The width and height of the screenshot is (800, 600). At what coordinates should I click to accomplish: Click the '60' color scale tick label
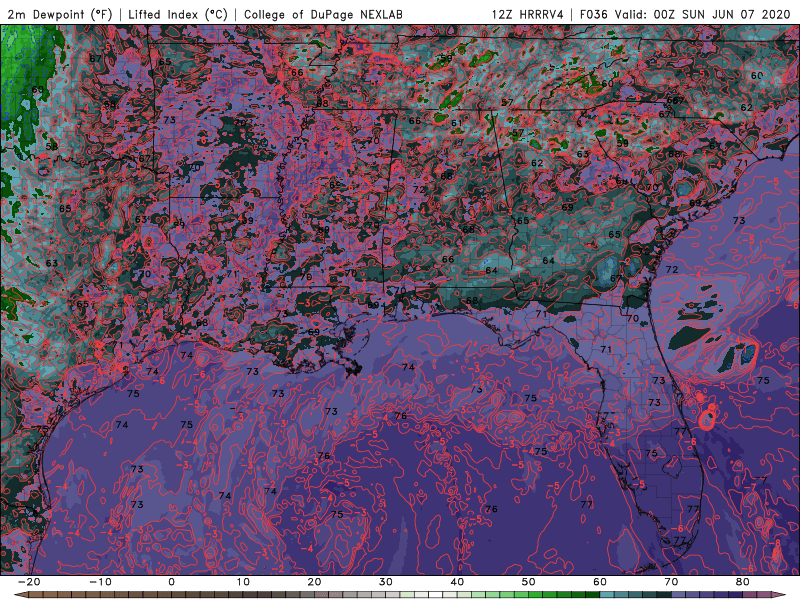click(600, 582)
